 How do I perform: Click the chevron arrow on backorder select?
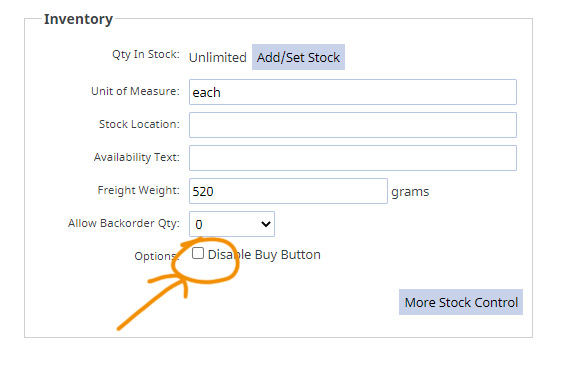pyautogui.click(x=266, y=224)
